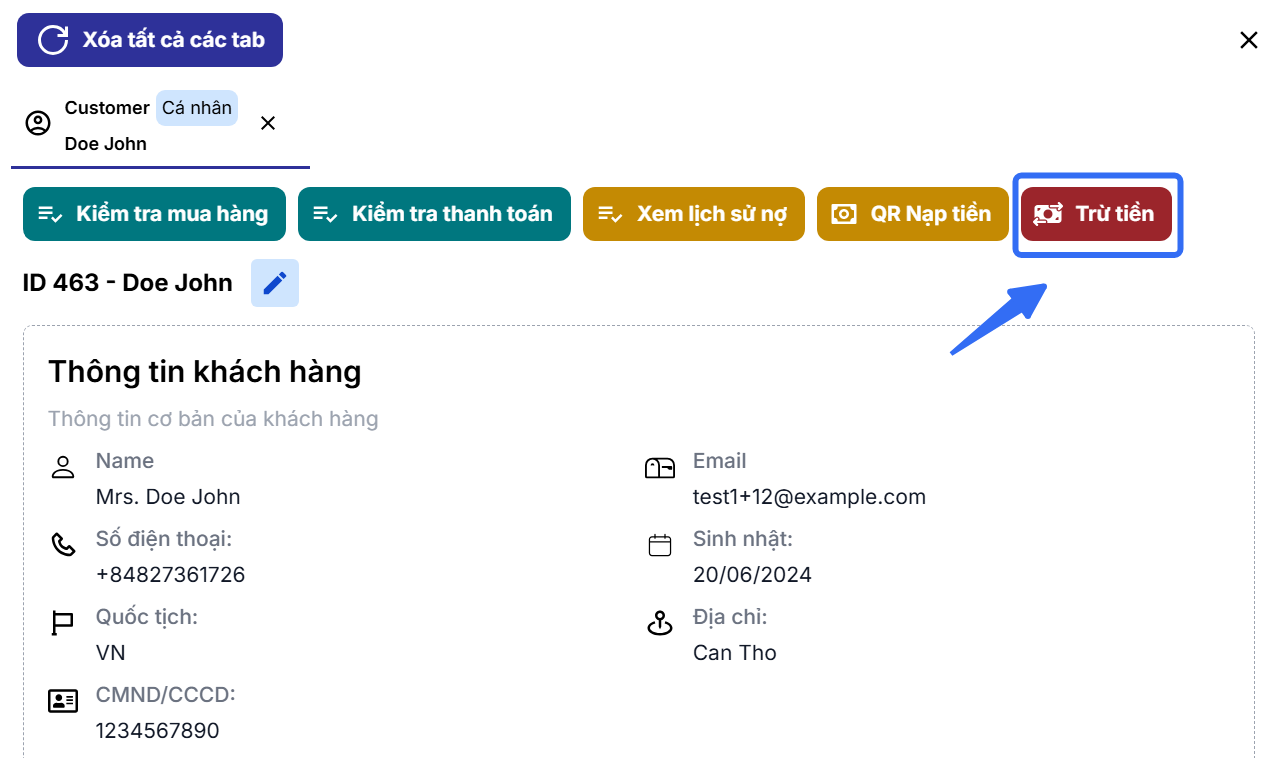Click the name 'Mrs. Doe John'
The image size is (1274, 758).
click(168, 497)
